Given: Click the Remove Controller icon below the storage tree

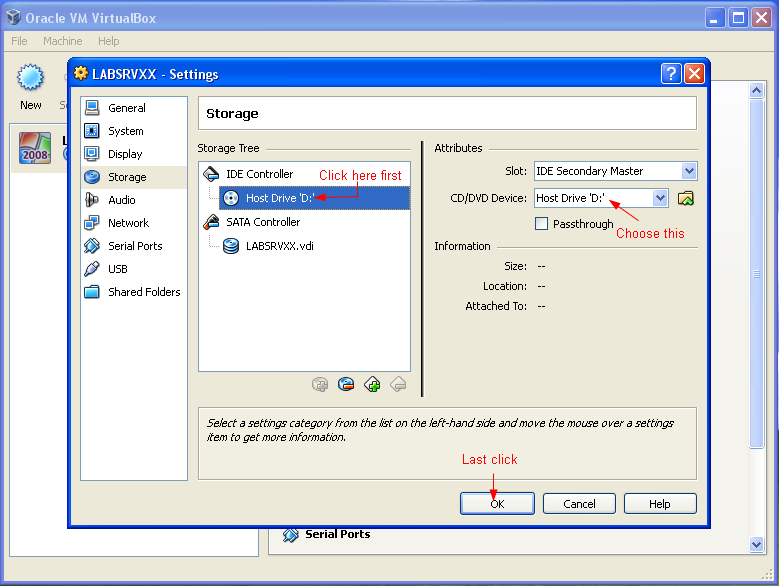Looking at the screenshot, I should (x=346, y=384).
